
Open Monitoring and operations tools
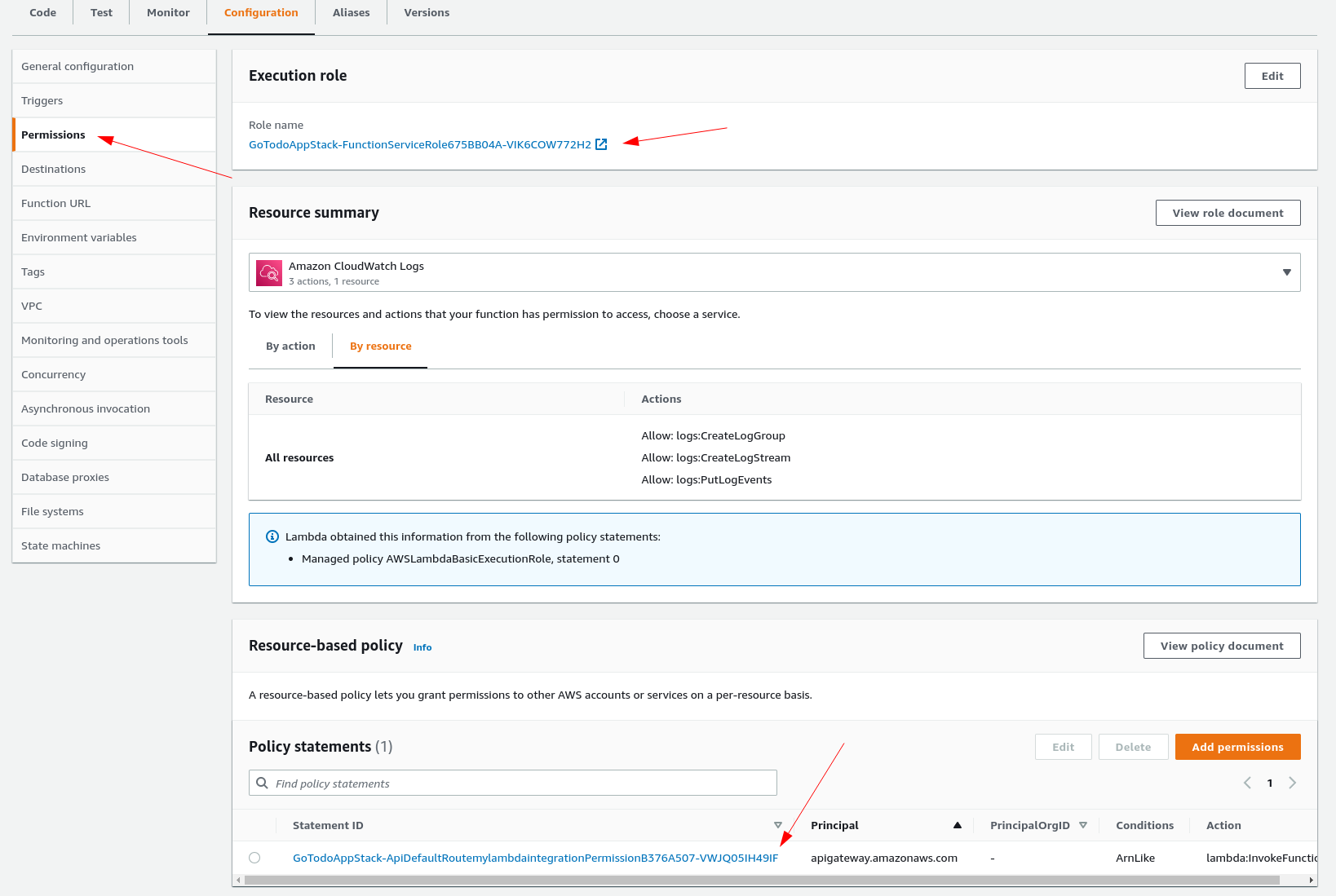(114, 341)
